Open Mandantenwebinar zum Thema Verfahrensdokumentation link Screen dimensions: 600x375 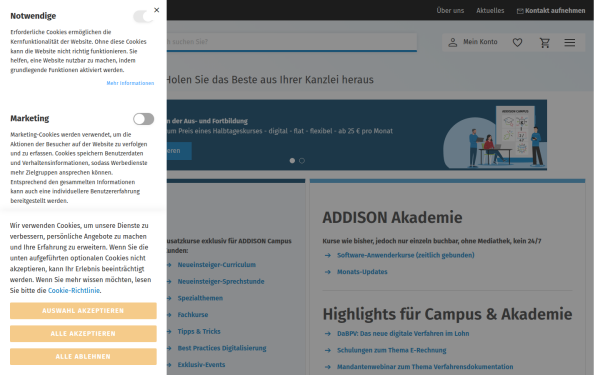tap(425, 367)
